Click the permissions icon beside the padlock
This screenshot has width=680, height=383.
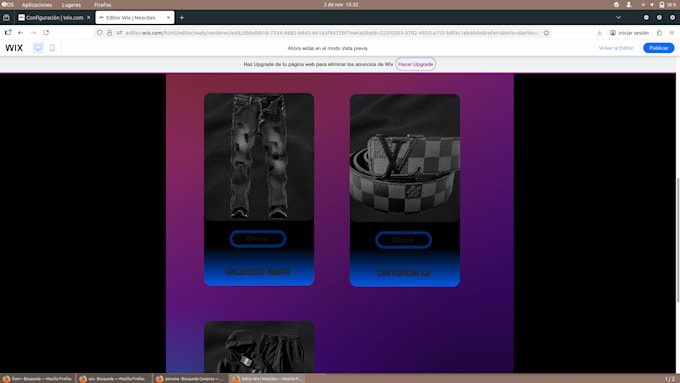pyautogui.click(x=119, y=33)
